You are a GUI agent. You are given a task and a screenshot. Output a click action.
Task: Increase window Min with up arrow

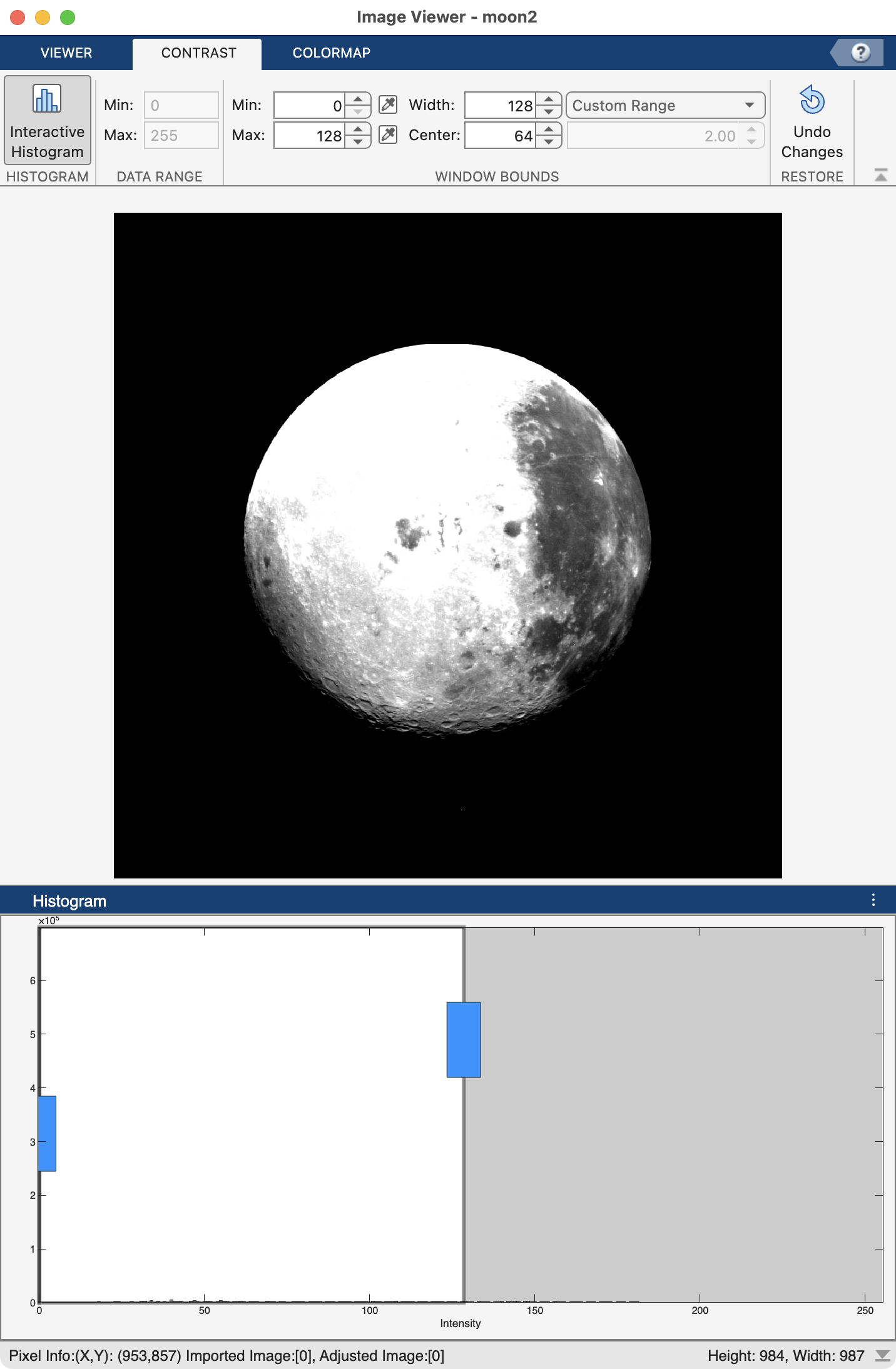358,99
